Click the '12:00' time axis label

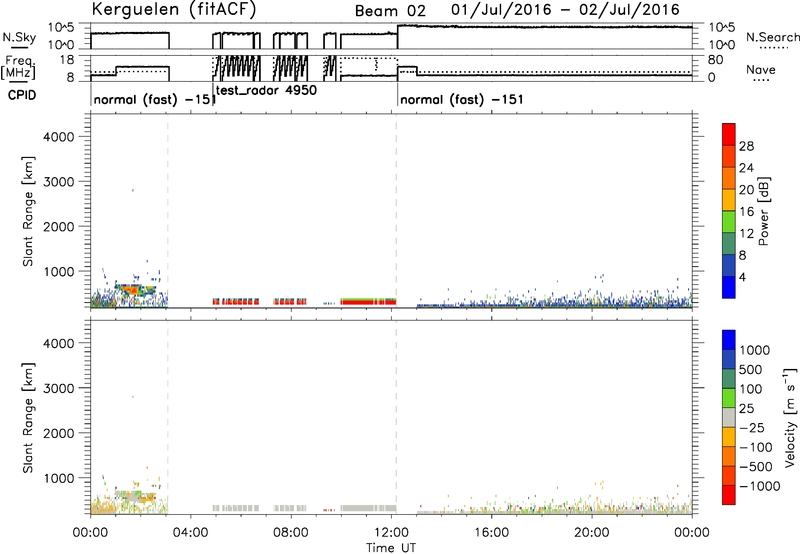click(391, 533)
